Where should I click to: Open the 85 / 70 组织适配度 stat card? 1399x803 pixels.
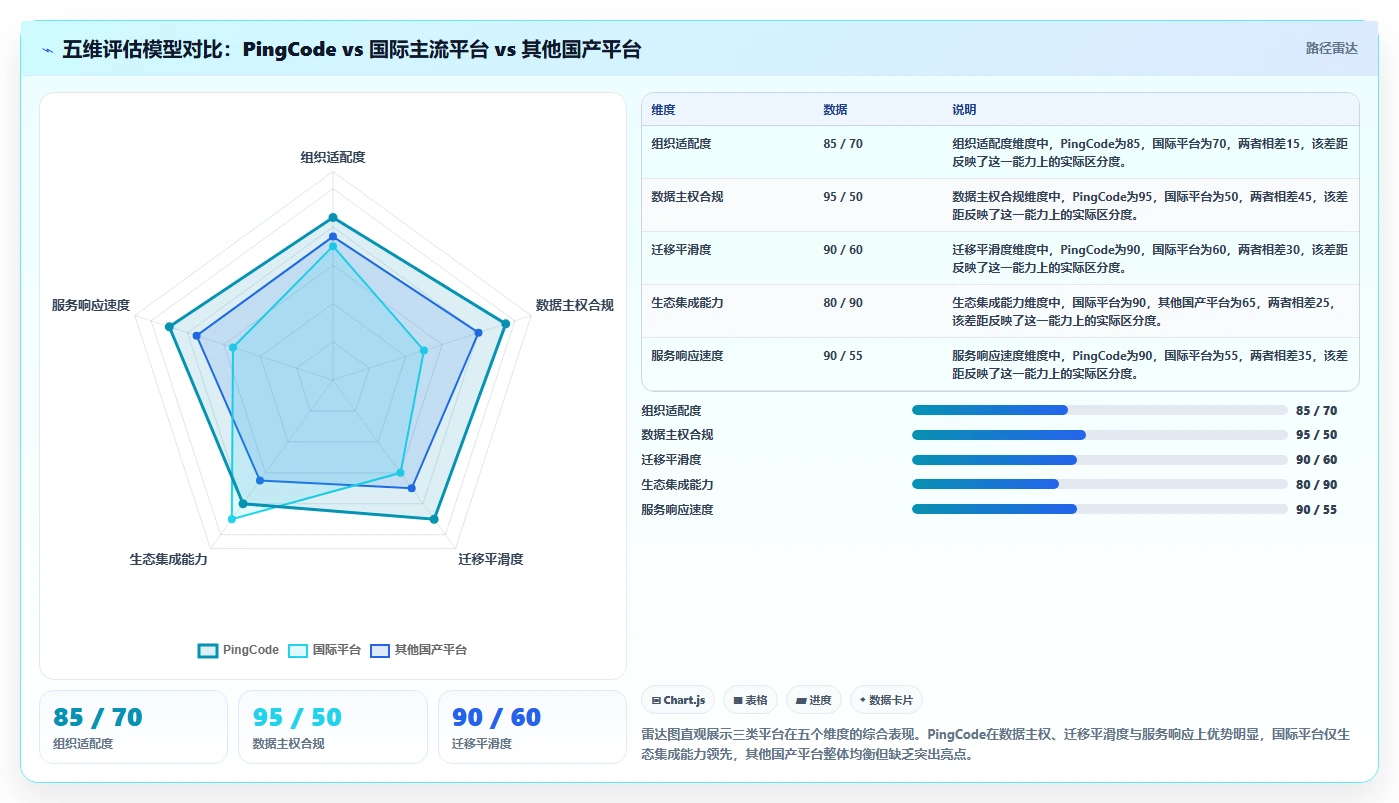[133, 727]
